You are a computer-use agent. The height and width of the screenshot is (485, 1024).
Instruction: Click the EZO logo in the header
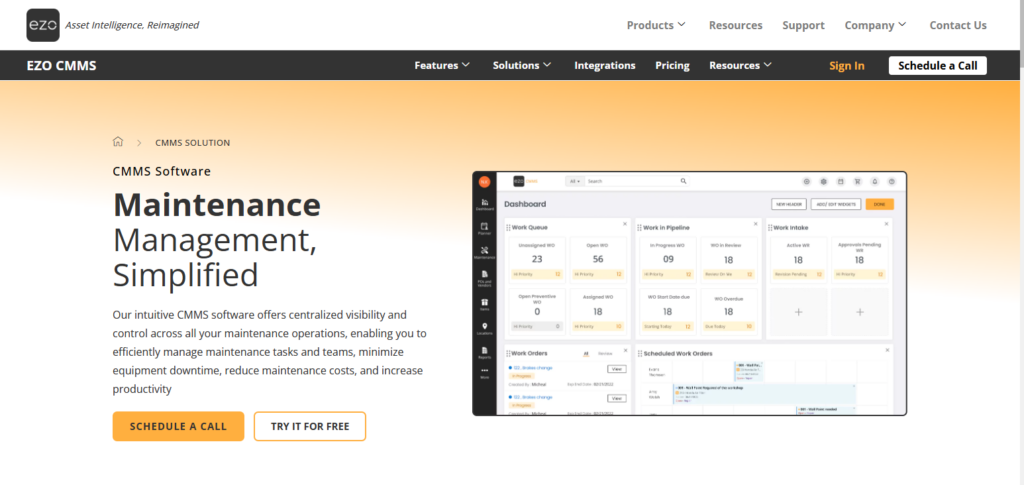[43, 25]
